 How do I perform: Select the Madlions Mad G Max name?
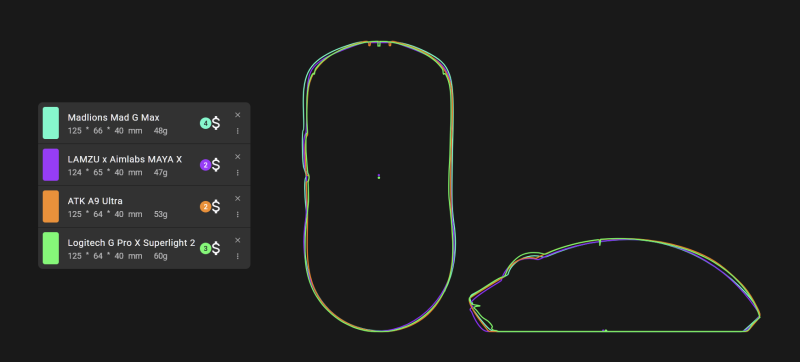click(x=113, y=118)
